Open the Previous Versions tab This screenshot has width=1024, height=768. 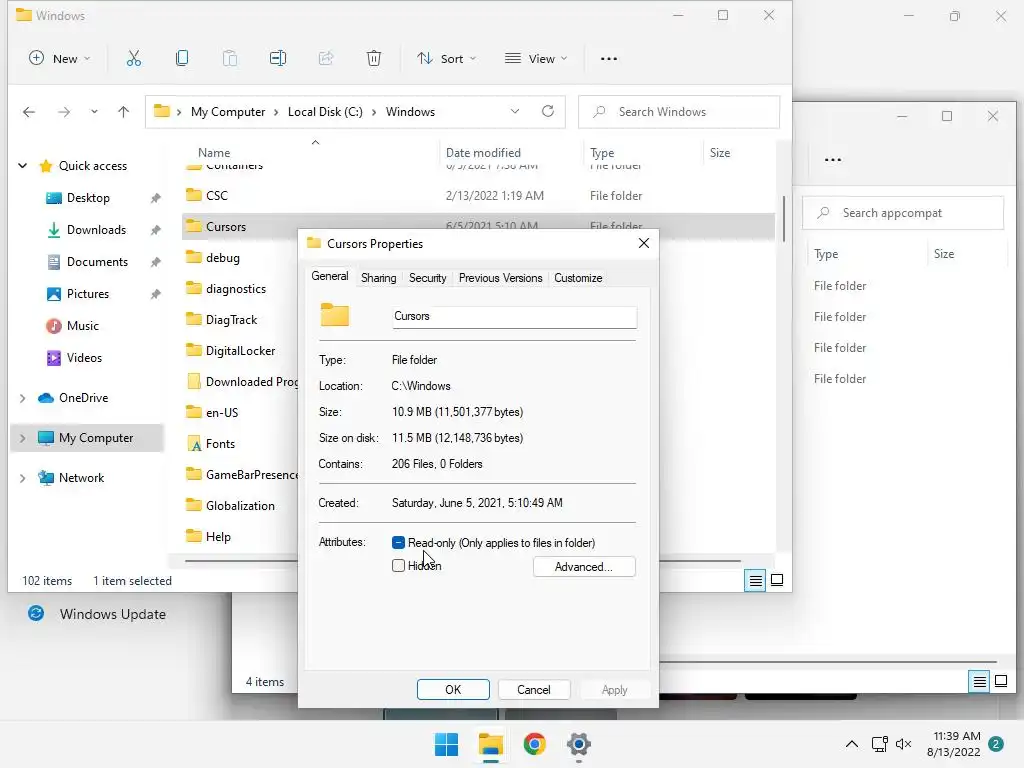tap(500, 278)
